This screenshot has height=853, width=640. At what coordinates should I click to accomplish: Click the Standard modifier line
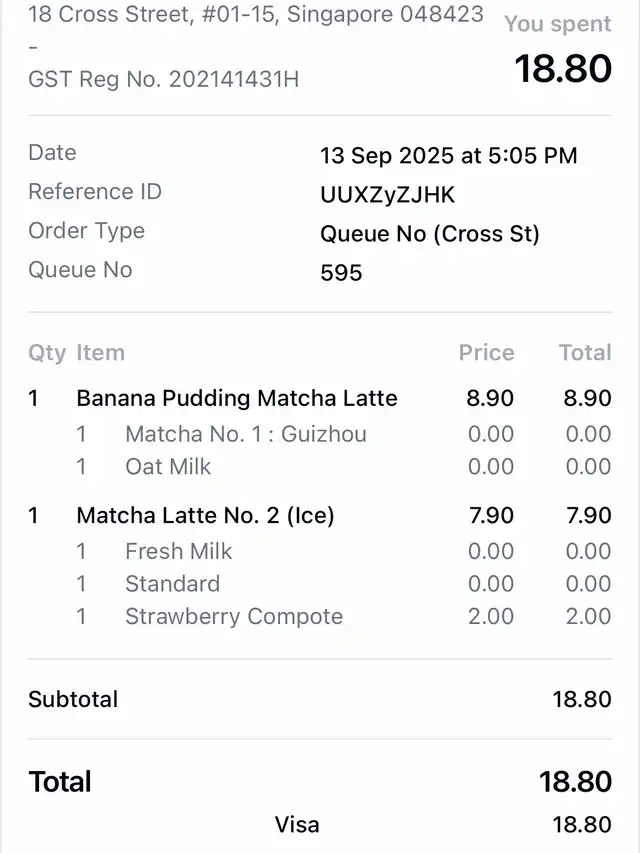(172, 583)
